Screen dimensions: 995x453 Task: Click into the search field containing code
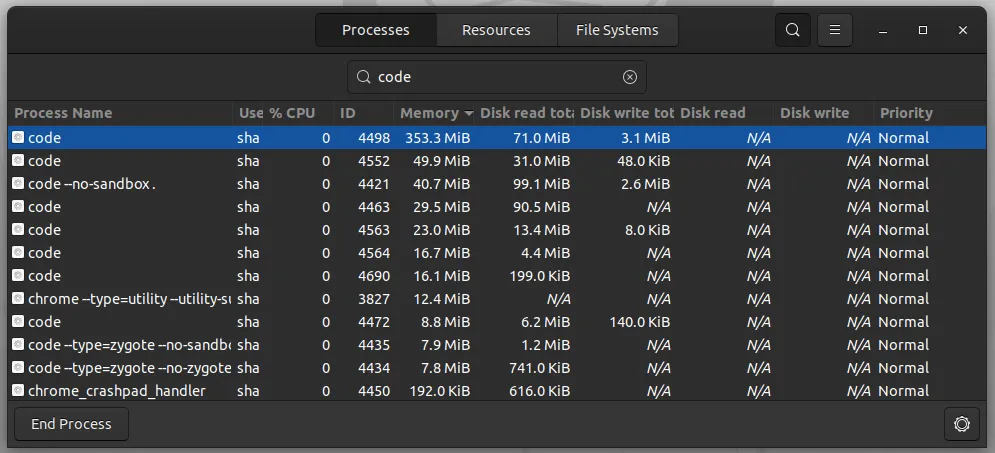497,77
